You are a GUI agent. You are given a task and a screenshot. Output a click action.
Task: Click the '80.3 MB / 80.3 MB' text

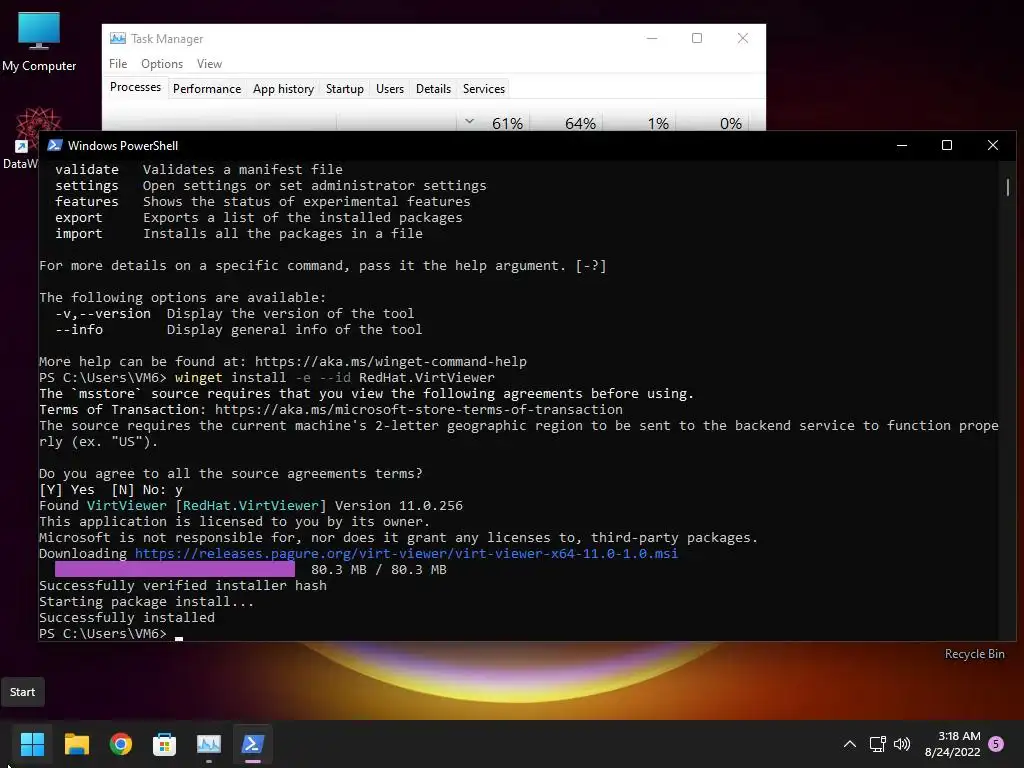coord(379,569)
